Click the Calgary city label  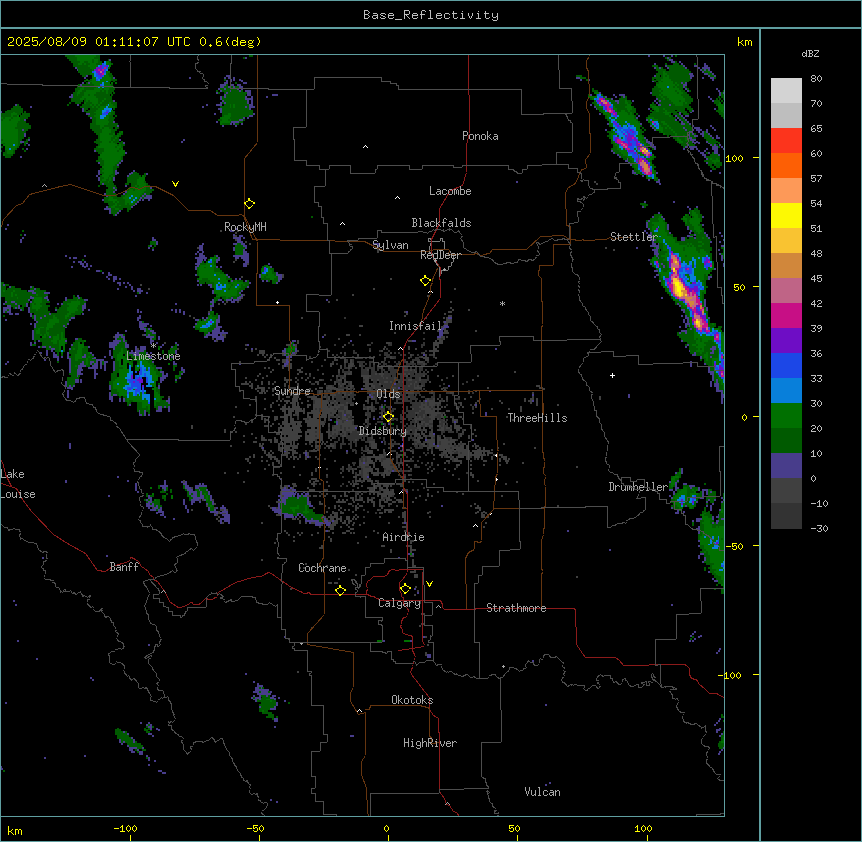coord(399,603)
